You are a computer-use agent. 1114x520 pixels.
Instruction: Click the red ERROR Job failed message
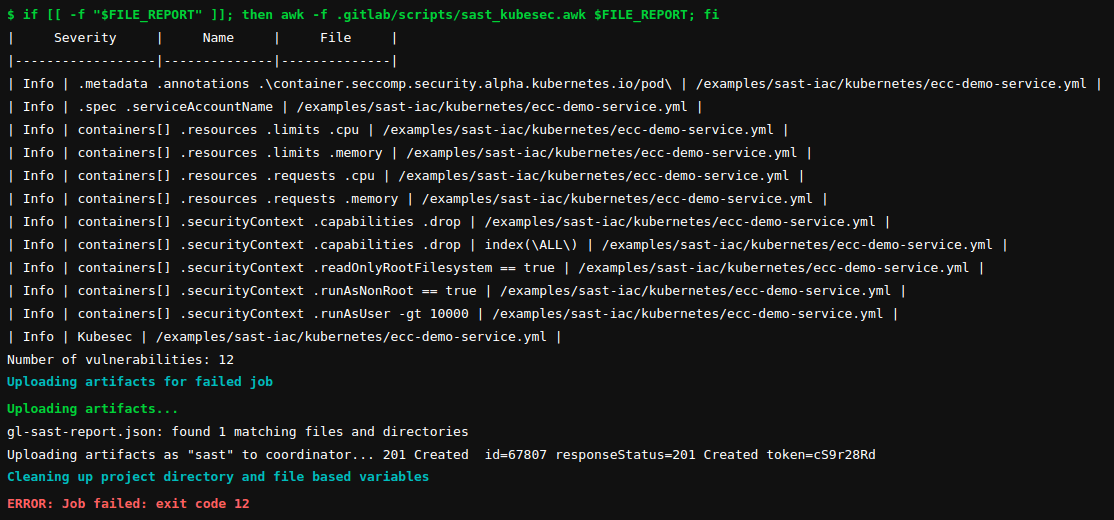(128, 504)
